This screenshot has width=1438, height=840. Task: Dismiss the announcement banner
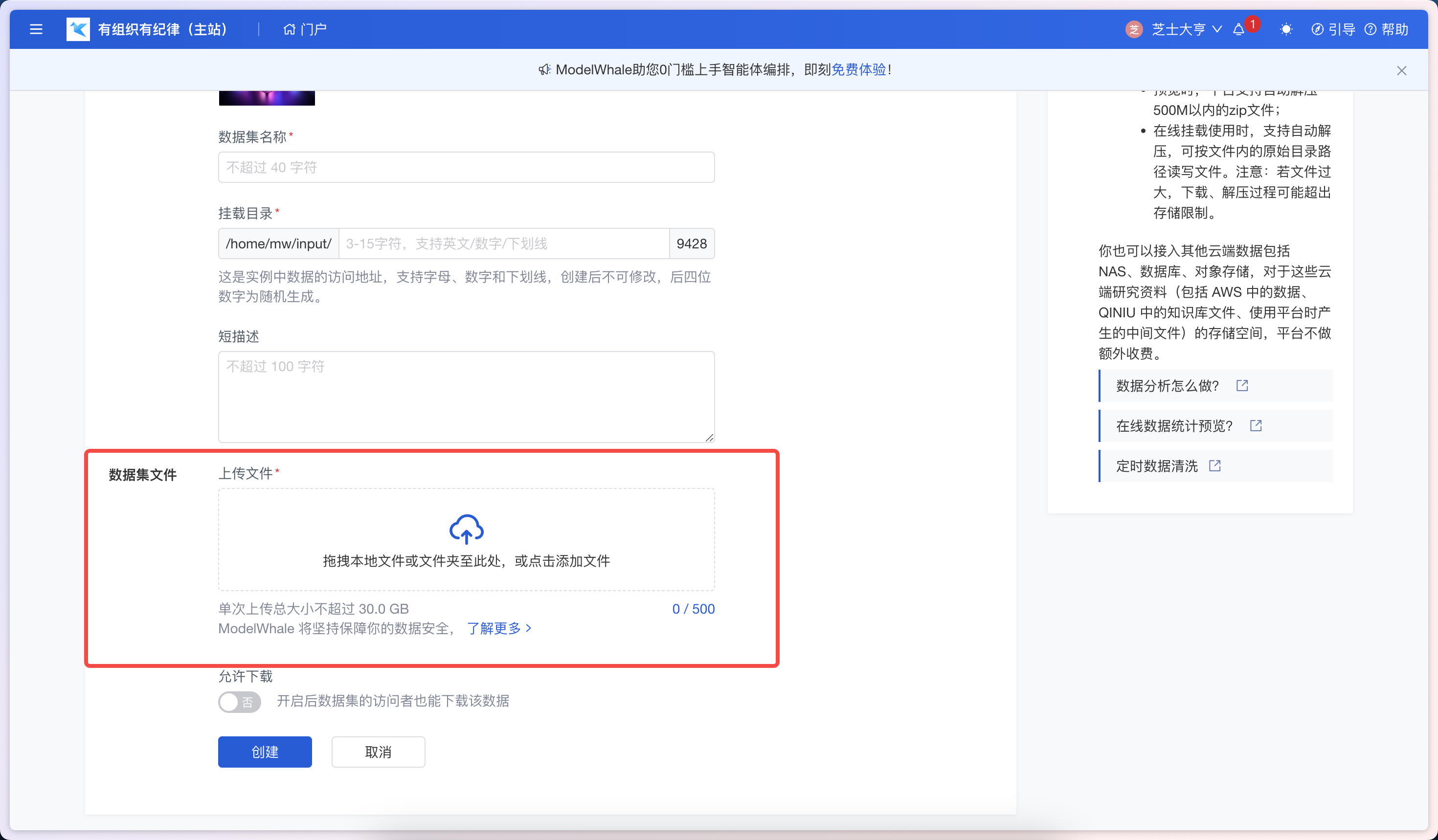pyautogui.click(x=1401, y=71)
